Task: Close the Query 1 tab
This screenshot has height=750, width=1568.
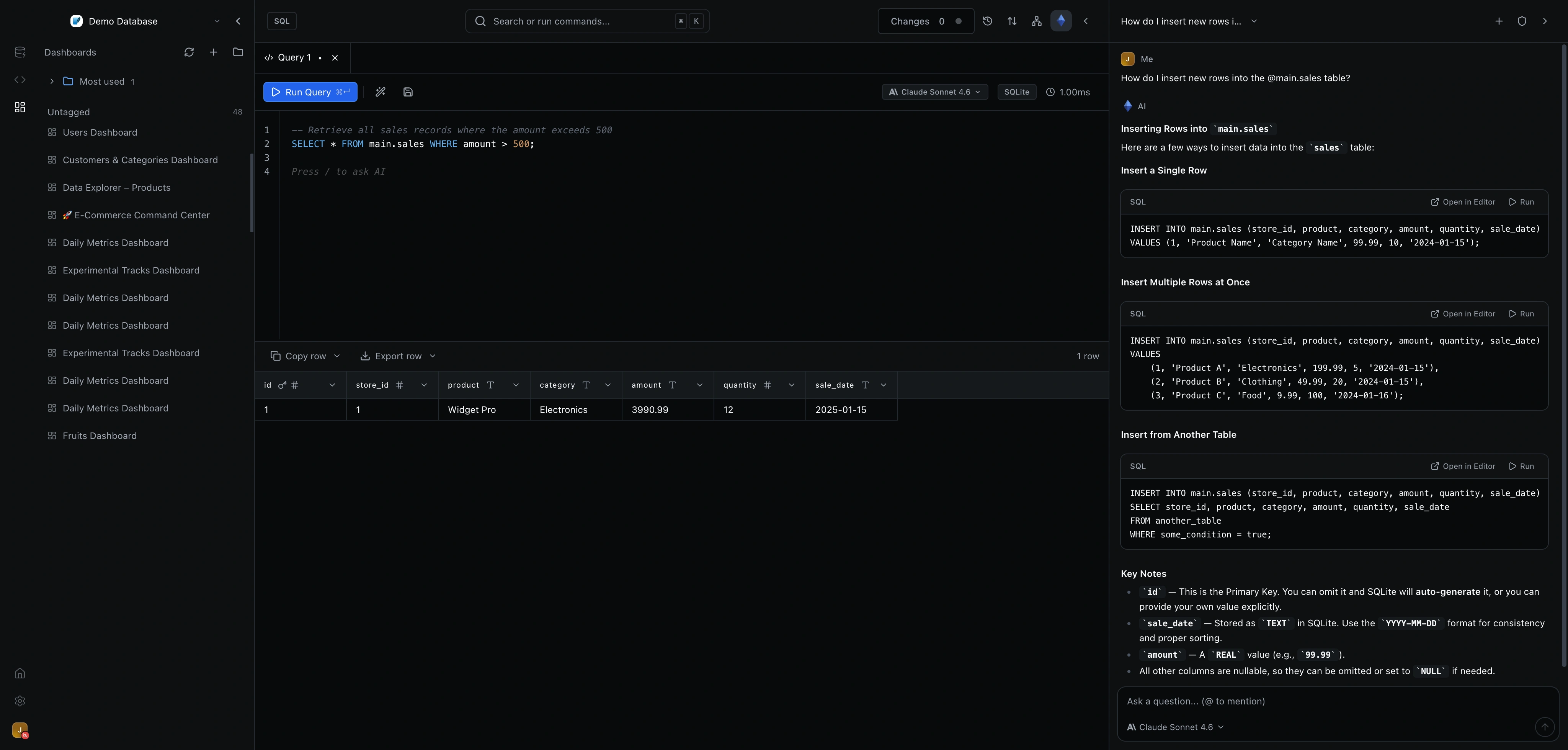Action: [335, 58]
